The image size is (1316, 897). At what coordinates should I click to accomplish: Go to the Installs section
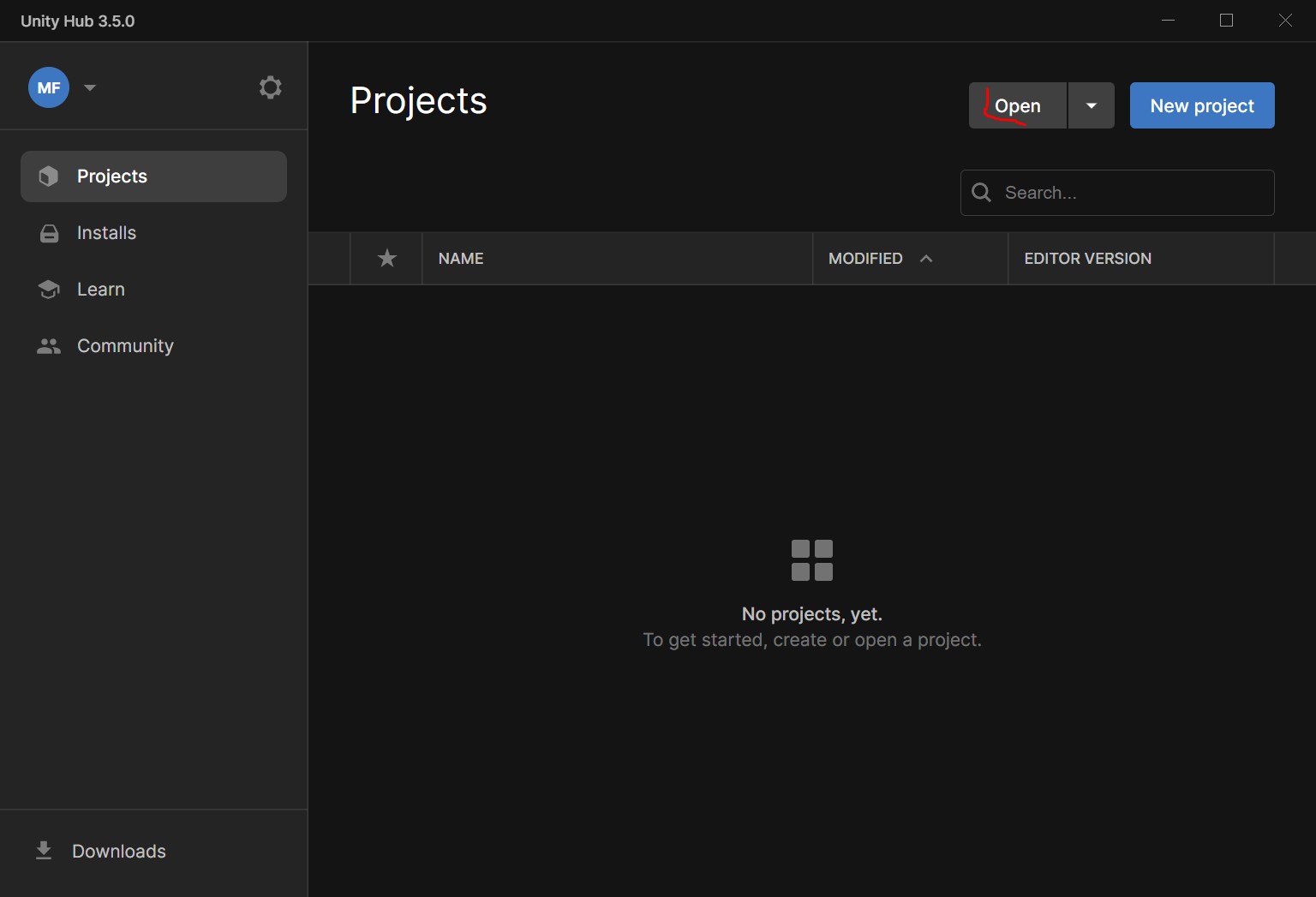tap(106, 233)
